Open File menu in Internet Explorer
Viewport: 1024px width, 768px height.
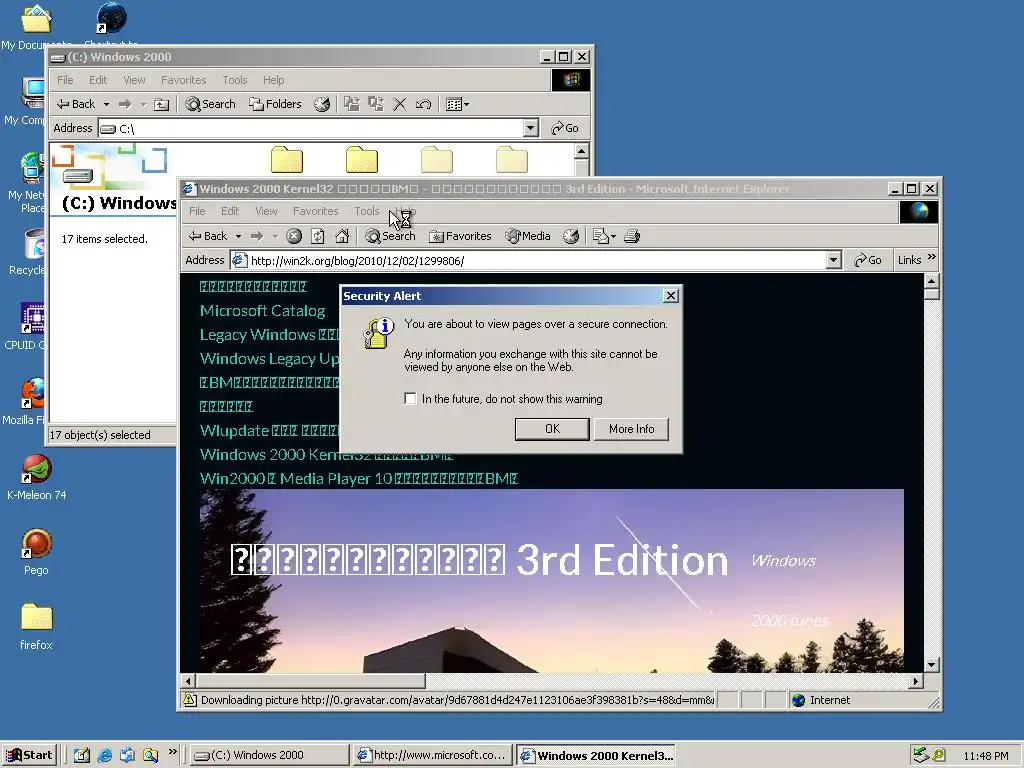pos(197,211)
